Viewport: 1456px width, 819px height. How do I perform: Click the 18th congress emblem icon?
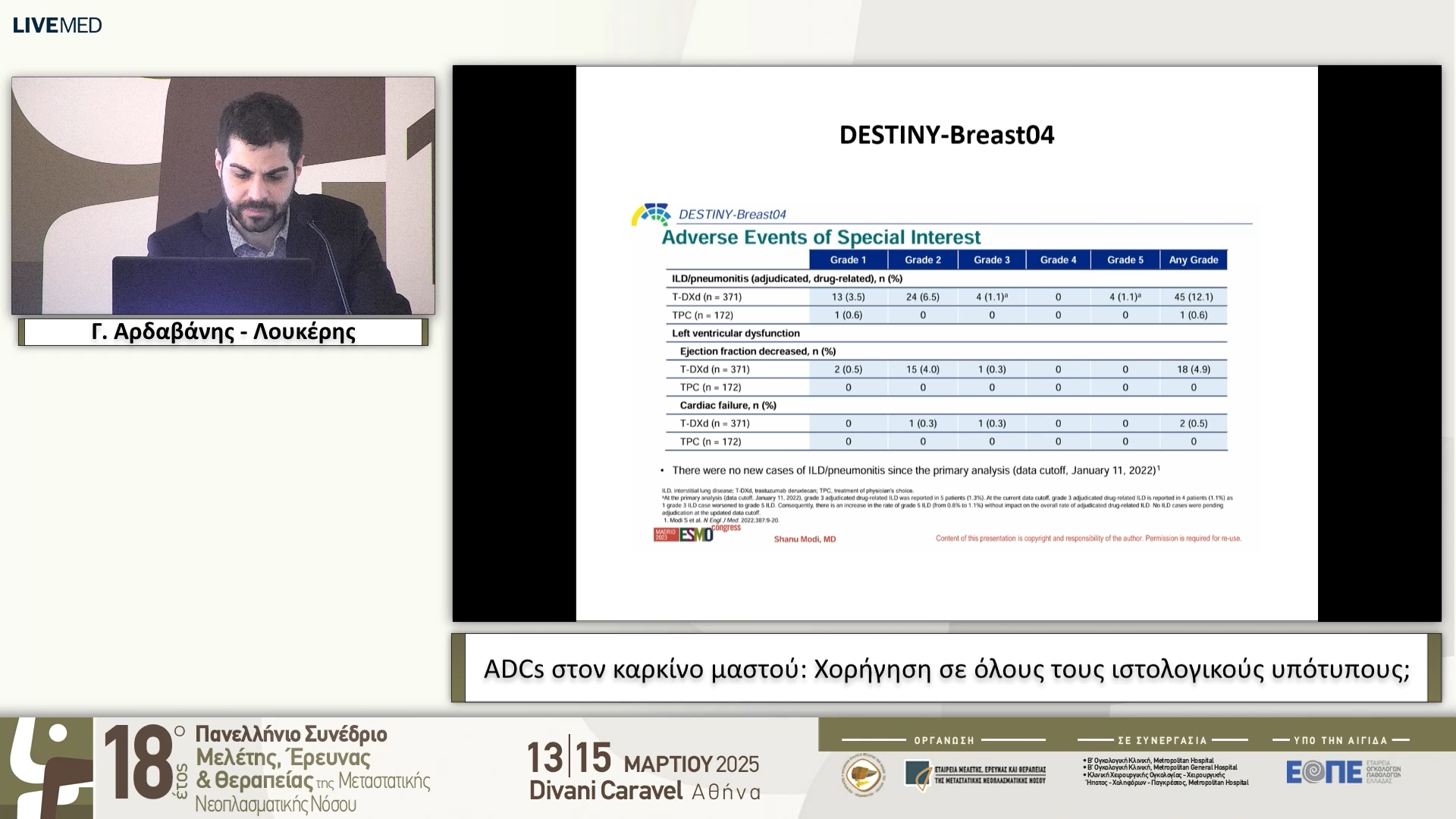45,768
